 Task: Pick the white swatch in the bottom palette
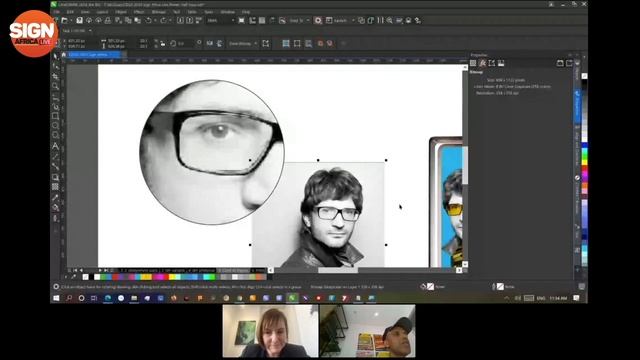(97, 277)
